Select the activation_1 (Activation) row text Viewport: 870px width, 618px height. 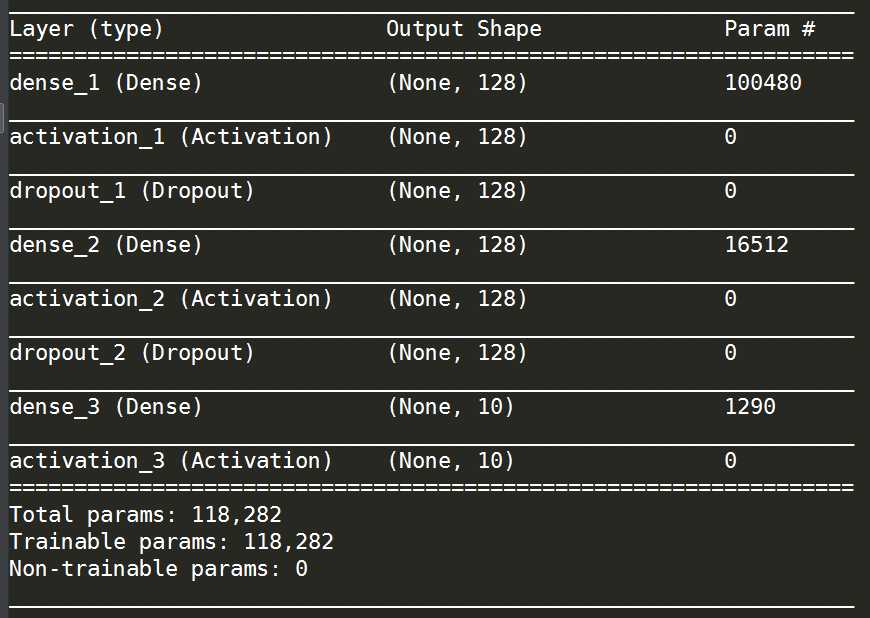(x=171, y=137)
